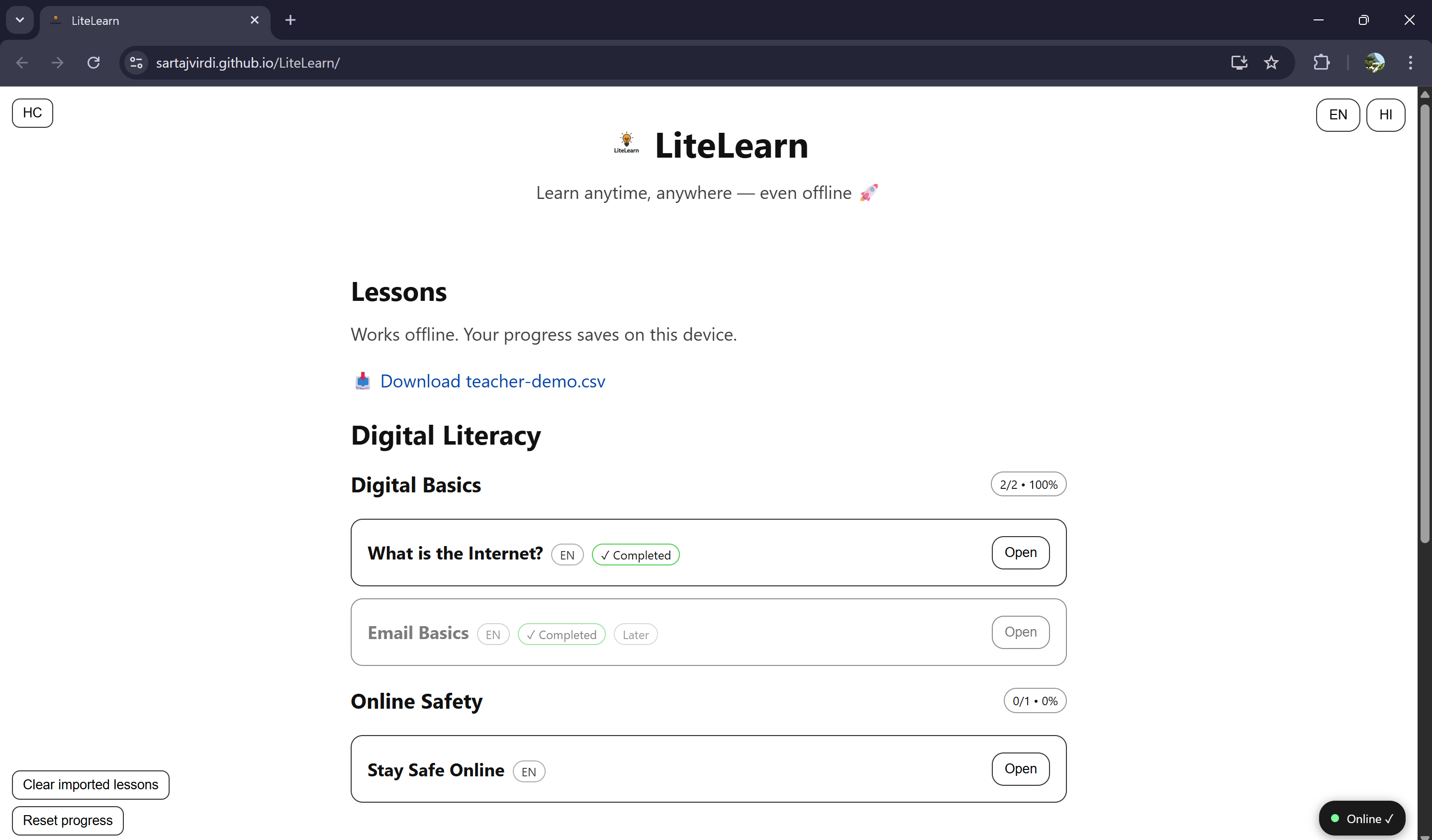The image size is (1432, 840).
Task: Click the page vertical scrollbar thumb
Action: [x=1424, y=324]
